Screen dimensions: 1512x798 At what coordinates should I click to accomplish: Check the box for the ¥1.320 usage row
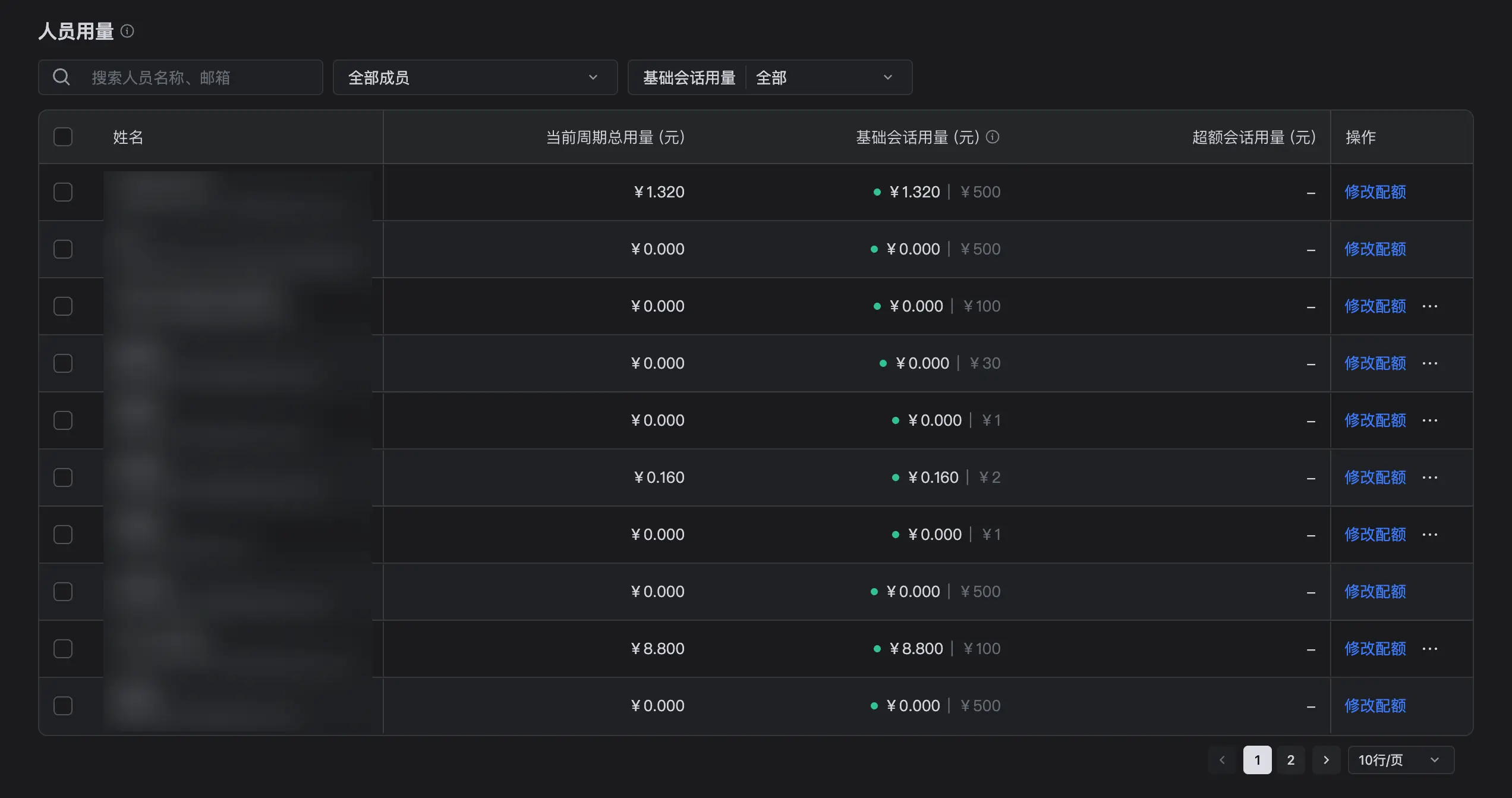63,192
